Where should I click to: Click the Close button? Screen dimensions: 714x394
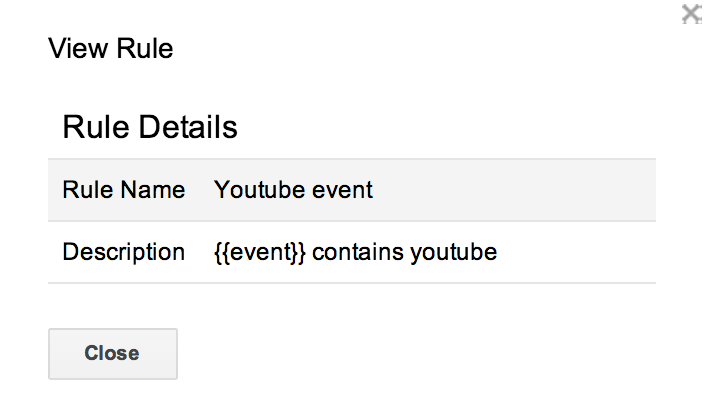tap(113, 353)
